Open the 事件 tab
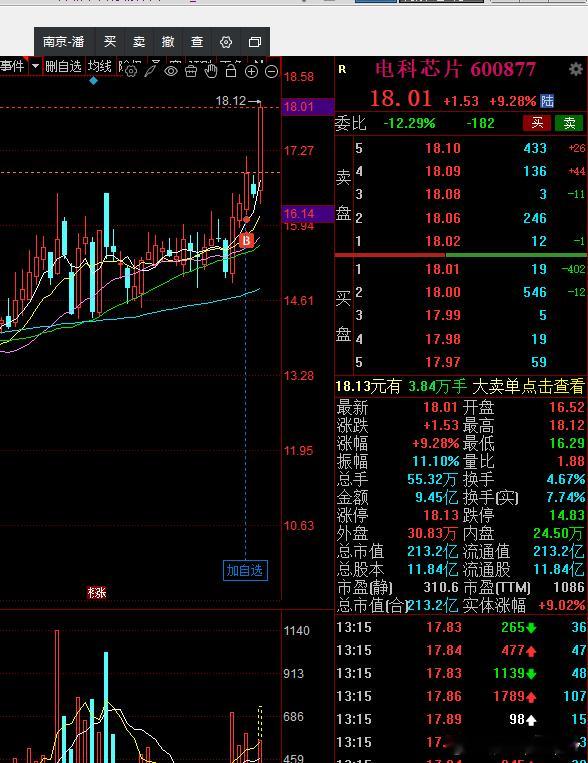The width and height of the screenshot is (588, 763). [13, 66]
